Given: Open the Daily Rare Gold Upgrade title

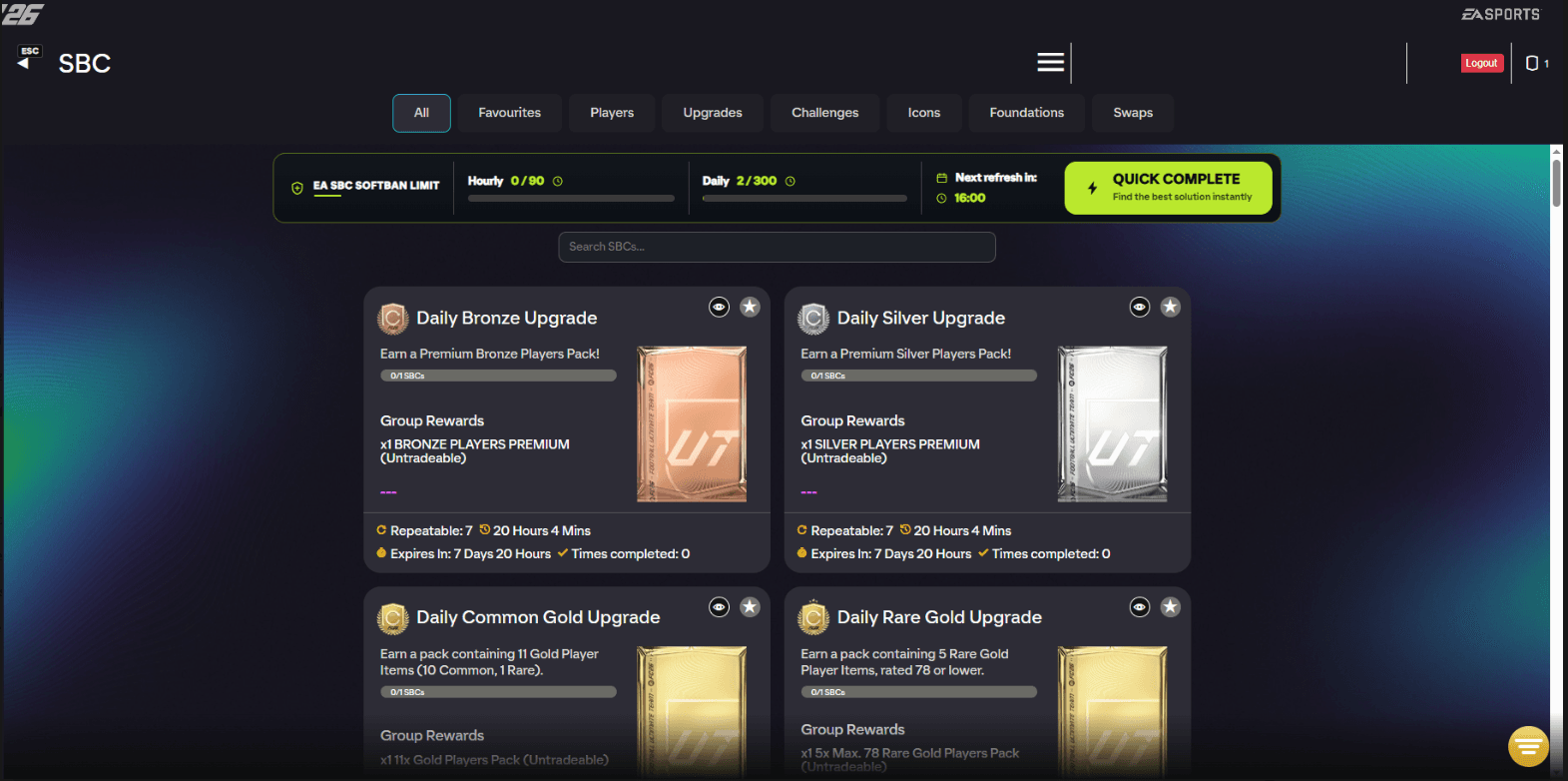Looking at the screenshot, I should [939, 617].
